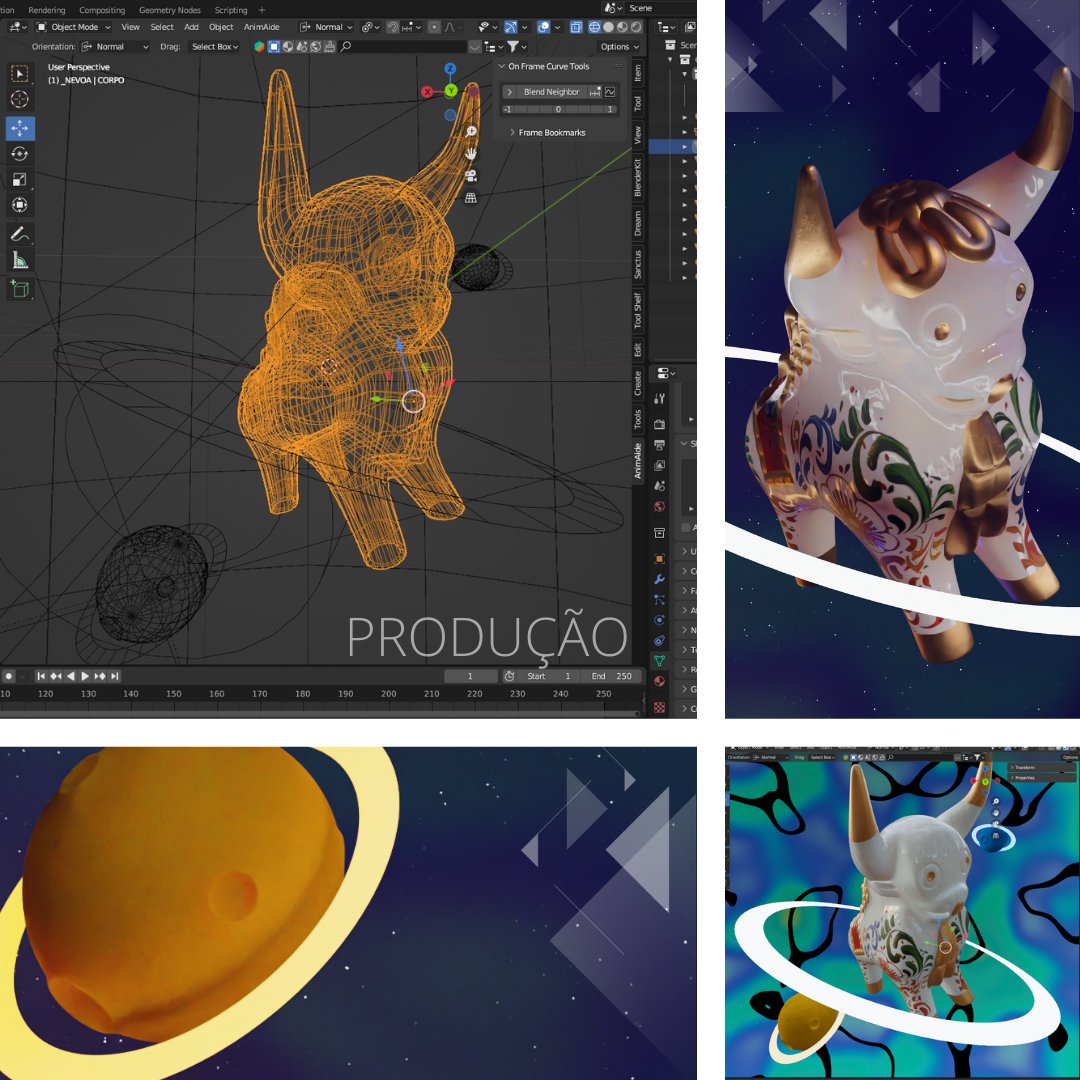Open the Texture properties checker icon
This screenshot has height=1080, width=1080.
pos(659,707)
